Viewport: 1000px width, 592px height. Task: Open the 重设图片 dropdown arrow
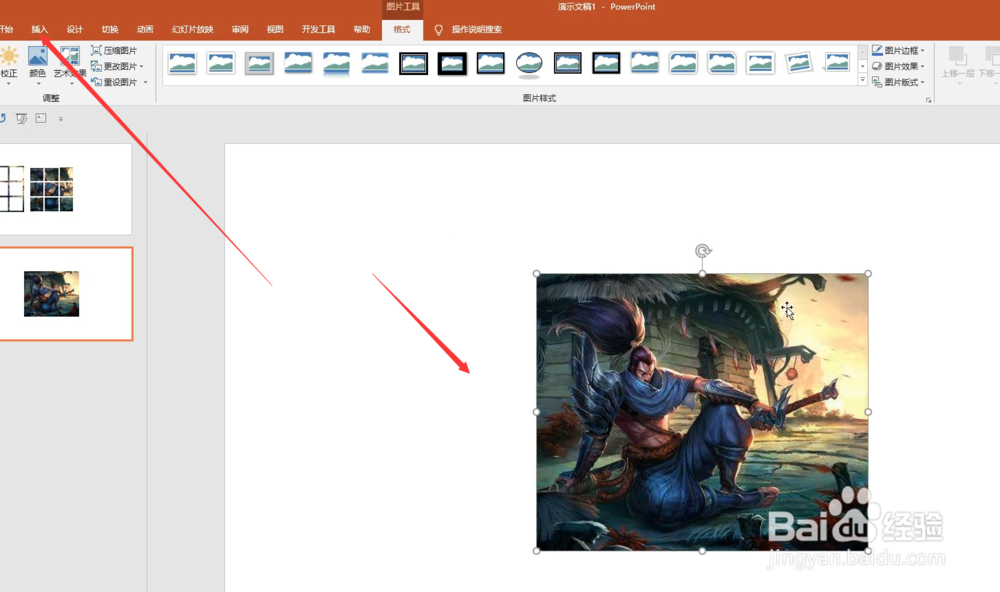145,82
